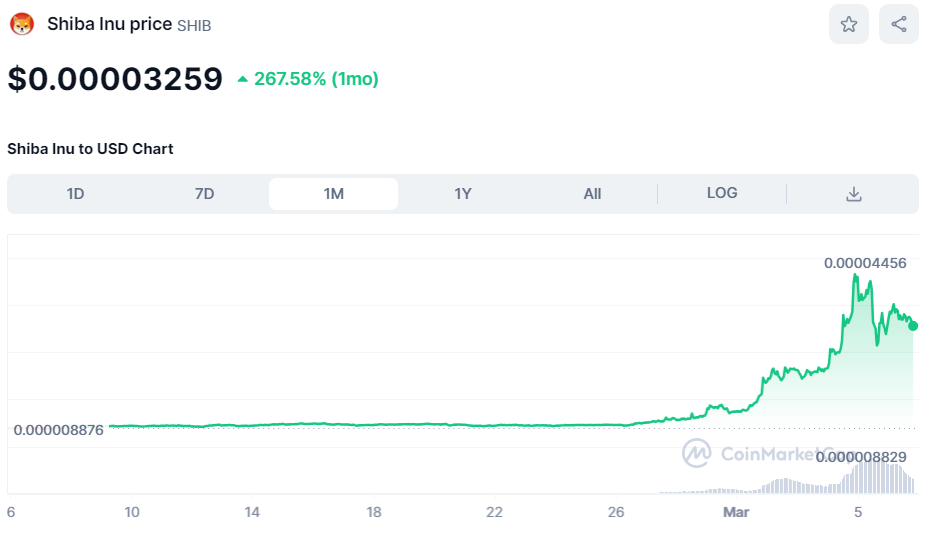The height and width of the screenshot is (535, 941).
Task: Click the Mar date axis label
Action: pyautogui.click(x=735, y=512)
